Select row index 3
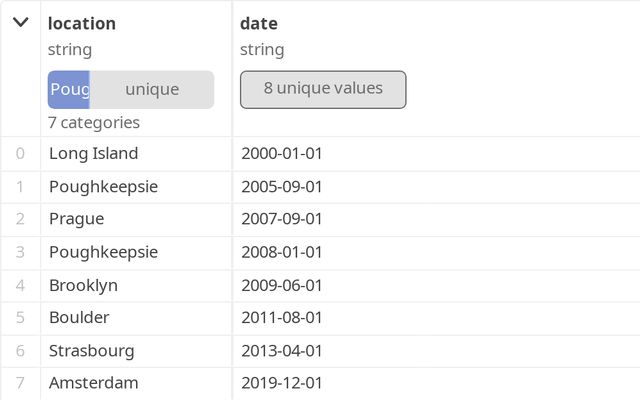 pos(20,252)
